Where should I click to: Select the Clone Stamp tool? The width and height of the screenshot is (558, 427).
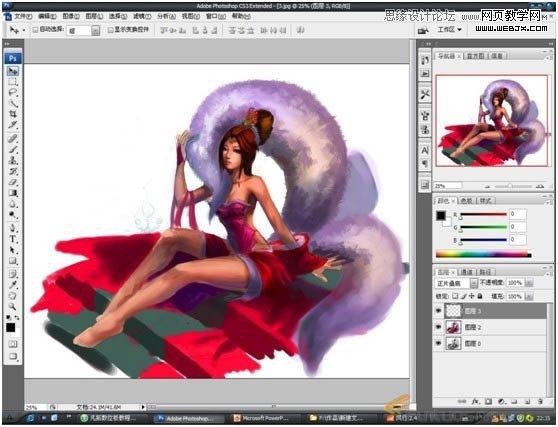click(13, 160)
